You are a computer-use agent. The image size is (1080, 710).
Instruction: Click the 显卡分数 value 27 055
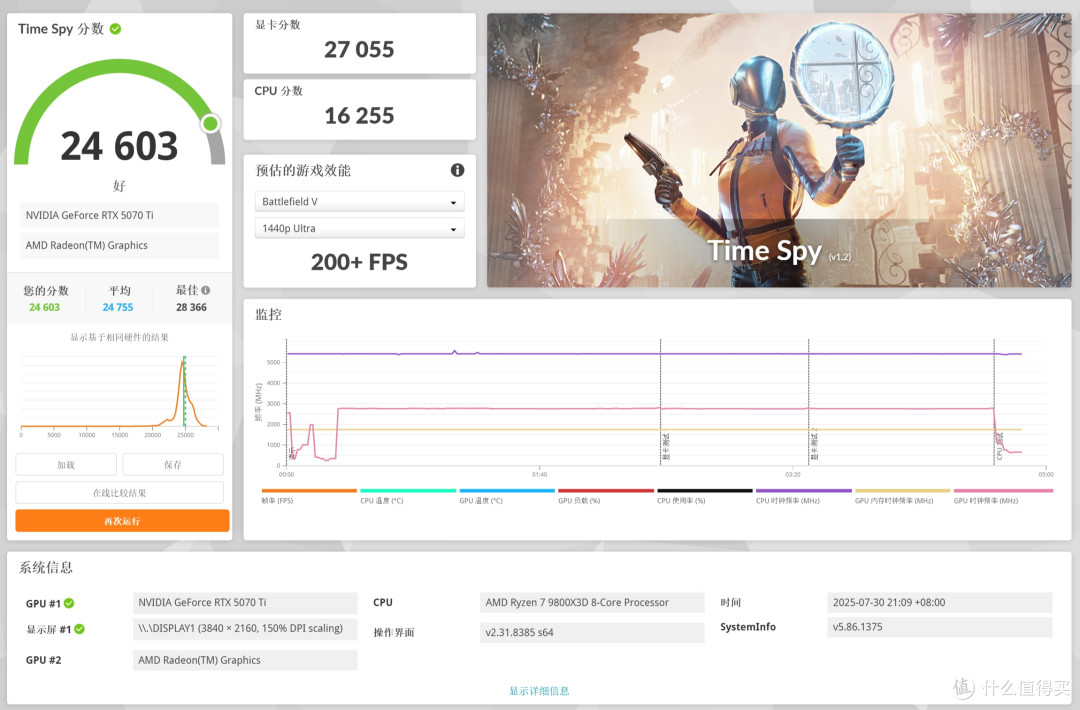tap(359, 50)
